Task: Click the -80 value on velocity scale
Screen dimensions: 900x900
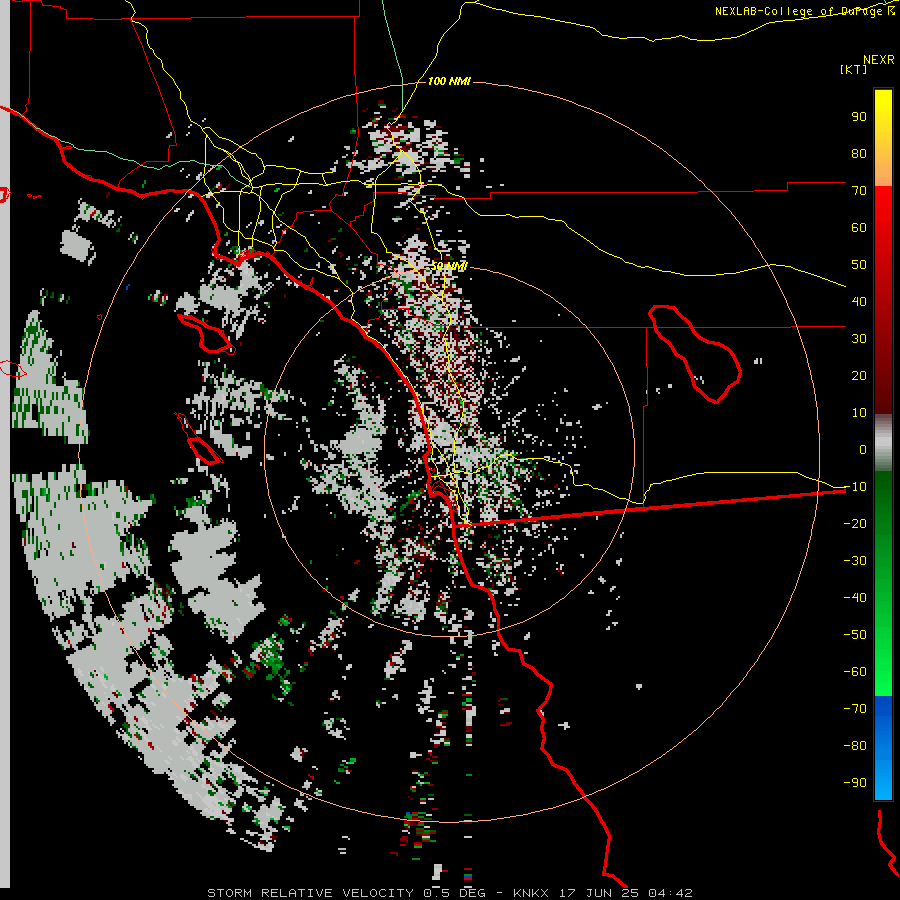Action: (855, 746)
